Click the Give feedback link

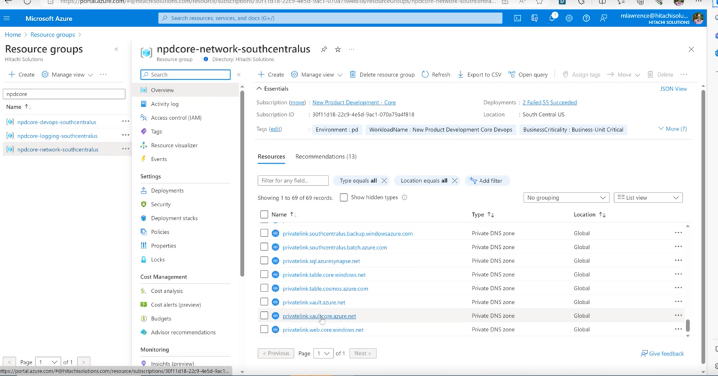click(x=663, y=354)
